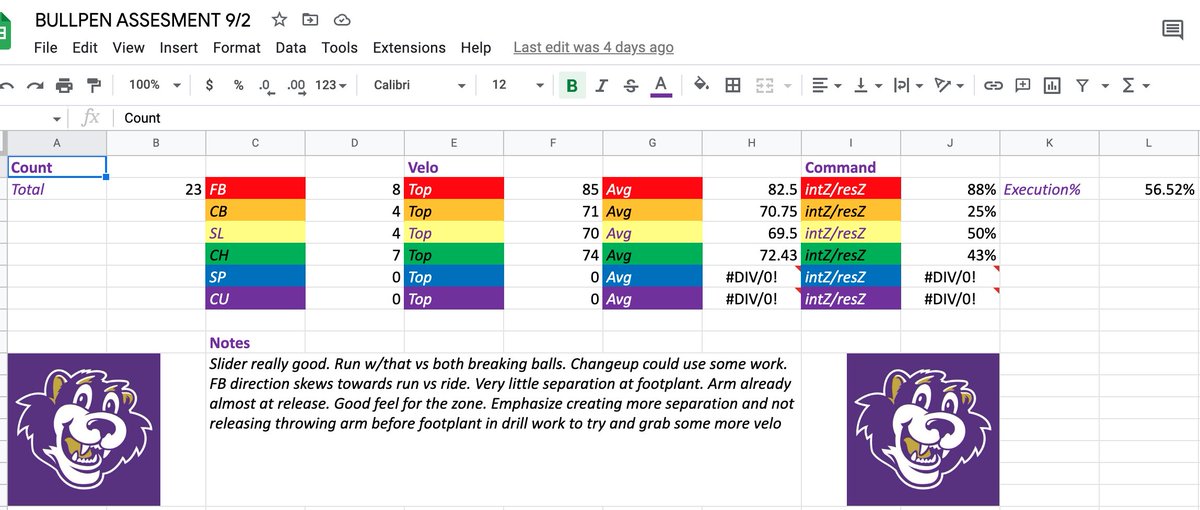Select the Notes heading cell

point(255,343)
